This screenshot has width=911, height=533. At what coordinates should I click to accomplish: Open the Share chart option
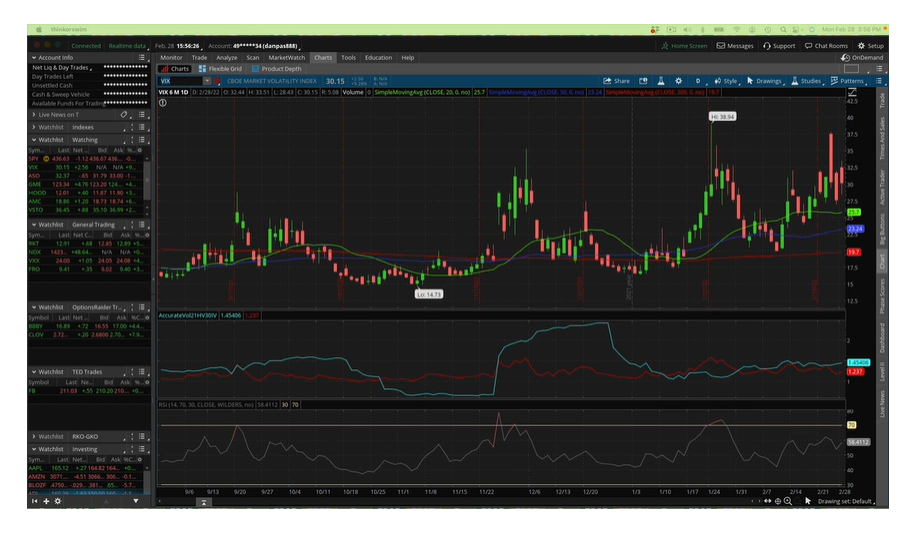[616, 81]
